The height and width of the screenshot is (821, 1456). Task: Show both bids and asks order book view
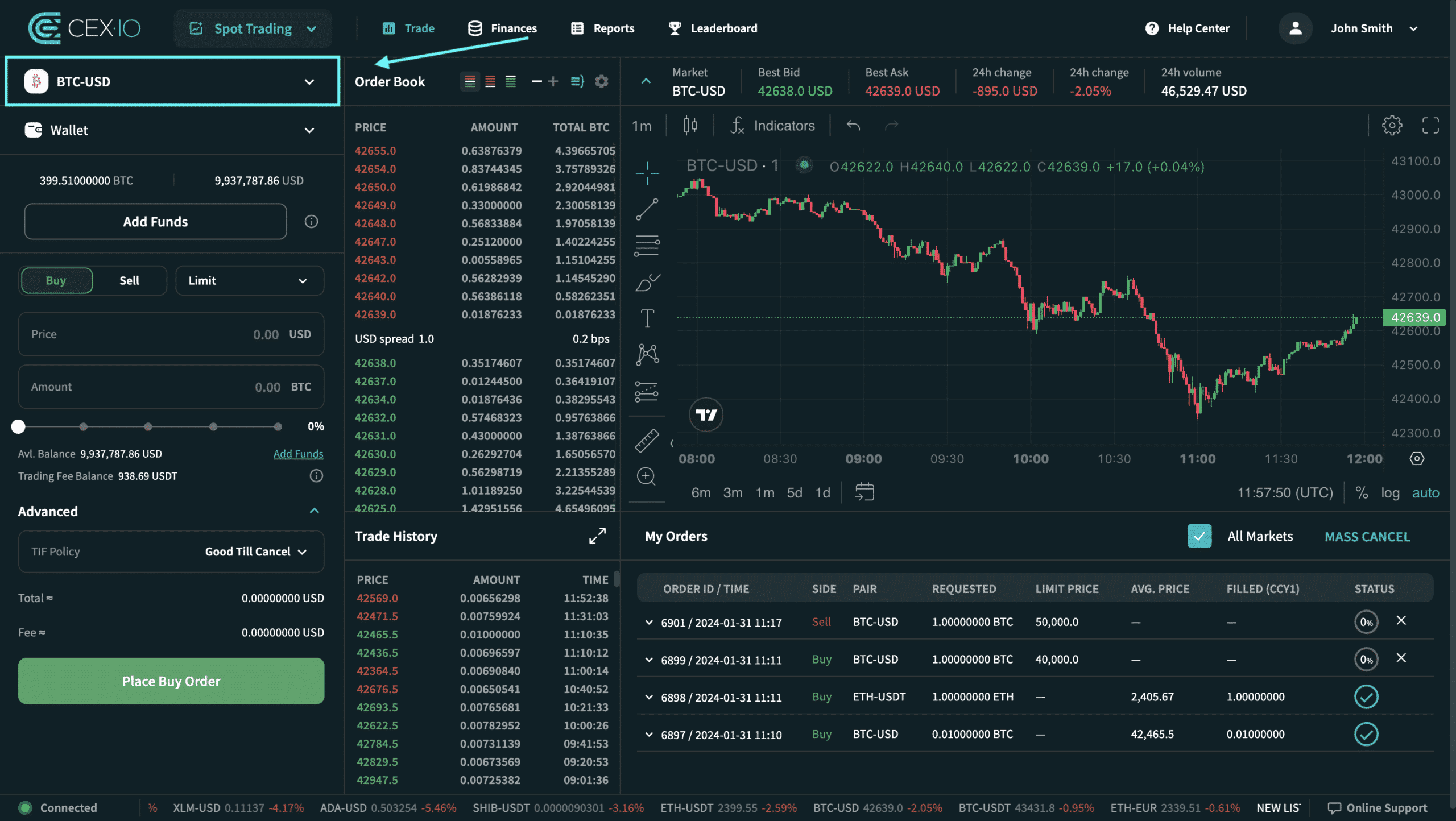point(470,82)
